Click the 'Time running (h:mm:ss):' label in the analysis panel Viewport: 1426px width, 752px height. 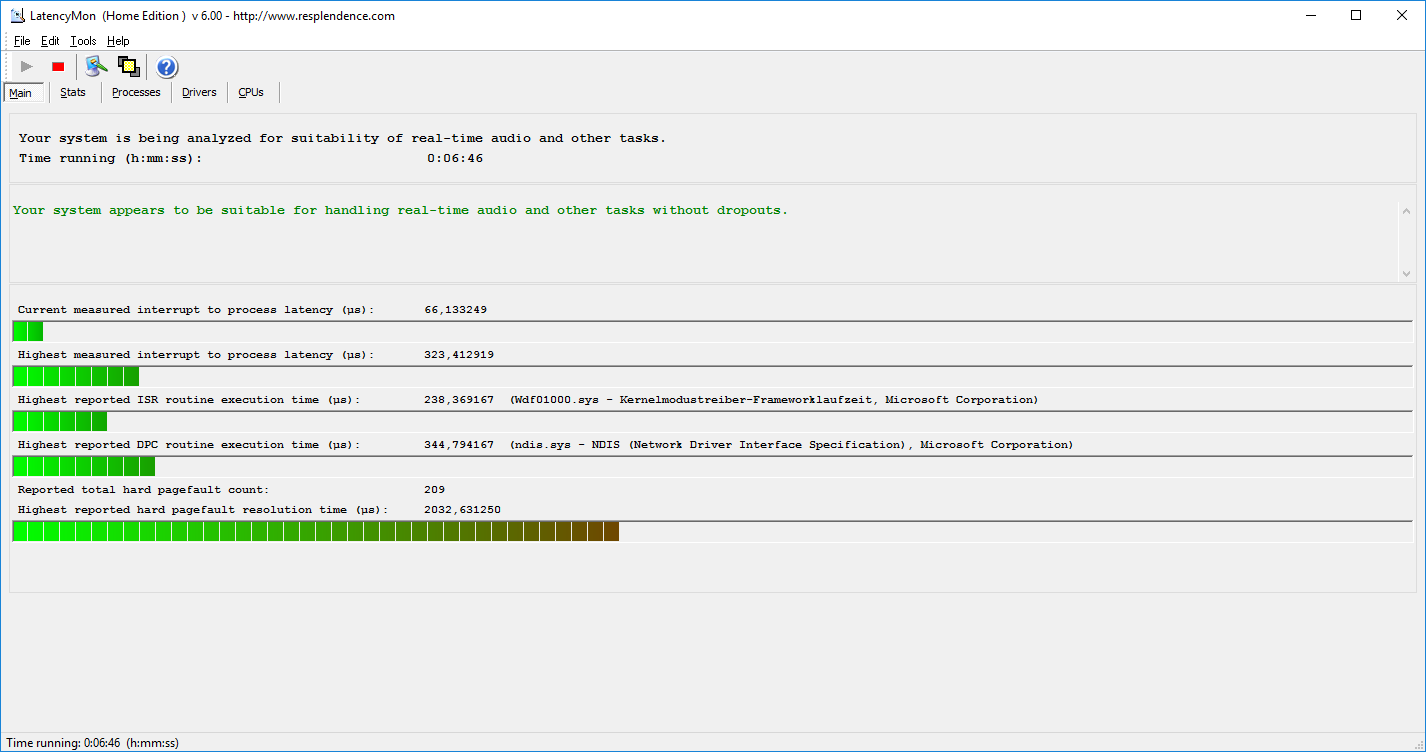click(x=110, y=158)
